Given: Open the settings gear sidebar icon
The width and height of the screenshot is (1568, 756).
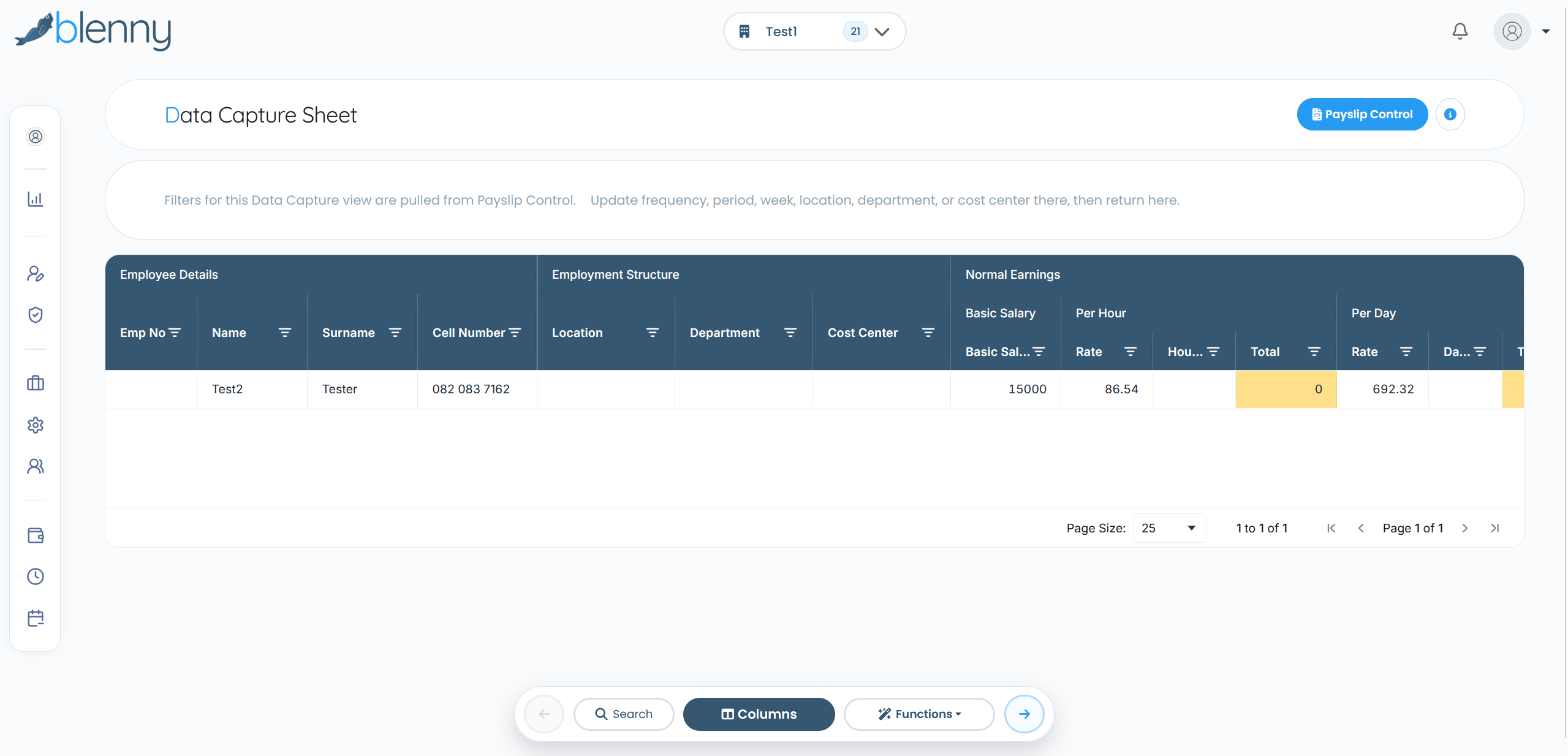Looking at the screenshot, I should [36, 425].
